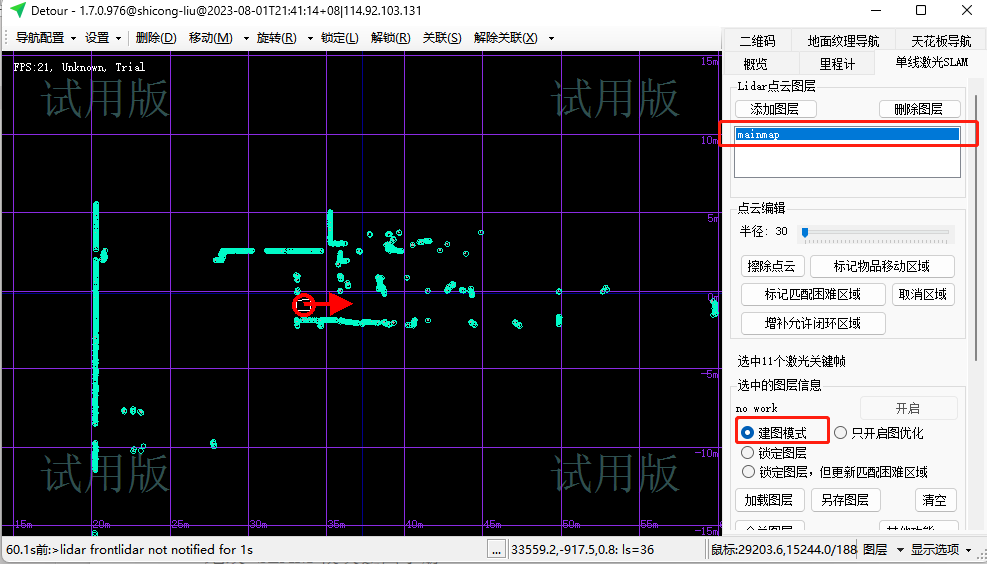Choose the 锁定图层 radio option

pyautogui.click(x=748, y=453)
